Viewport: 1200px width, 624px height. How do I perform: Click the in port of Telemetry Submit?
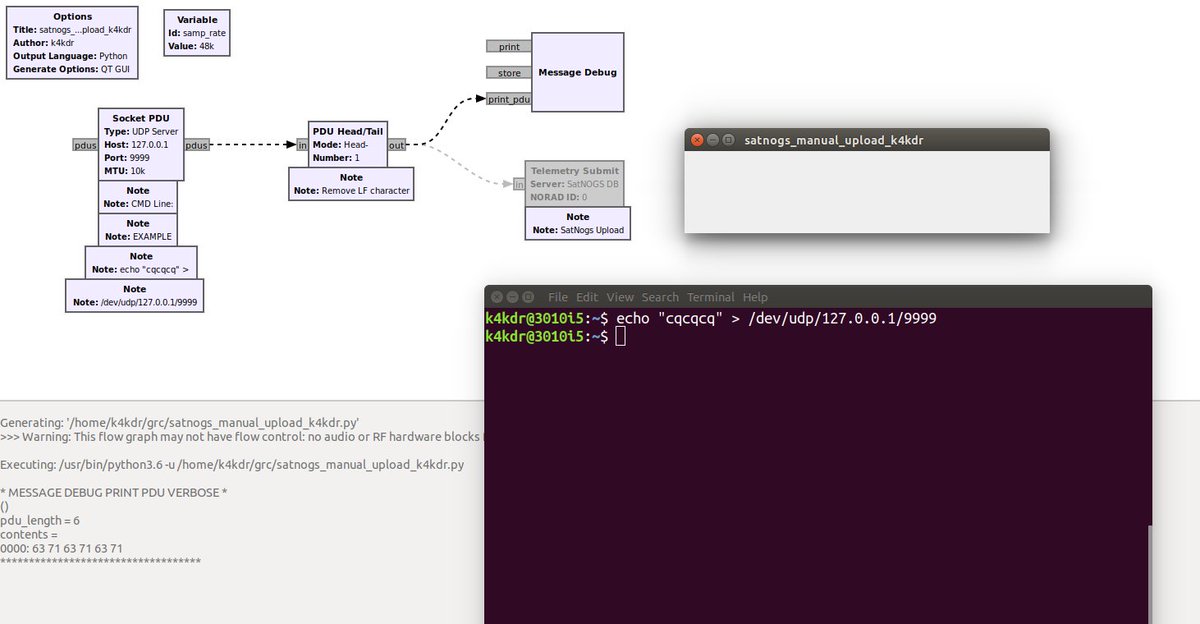tap(520, 184)
